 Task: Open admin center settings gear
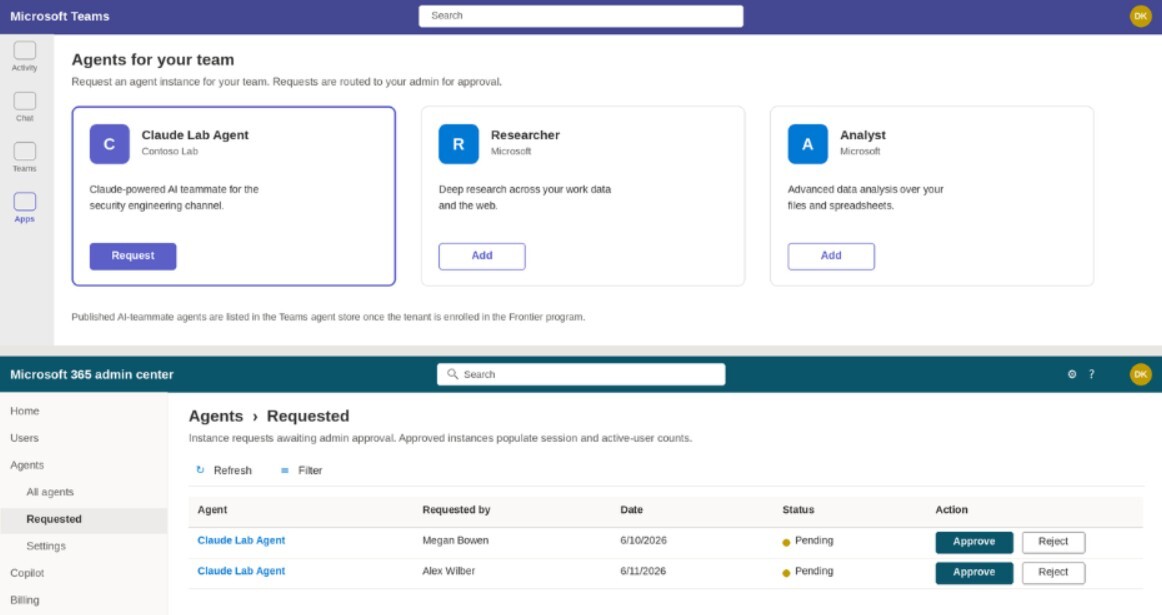point(1072,374)
